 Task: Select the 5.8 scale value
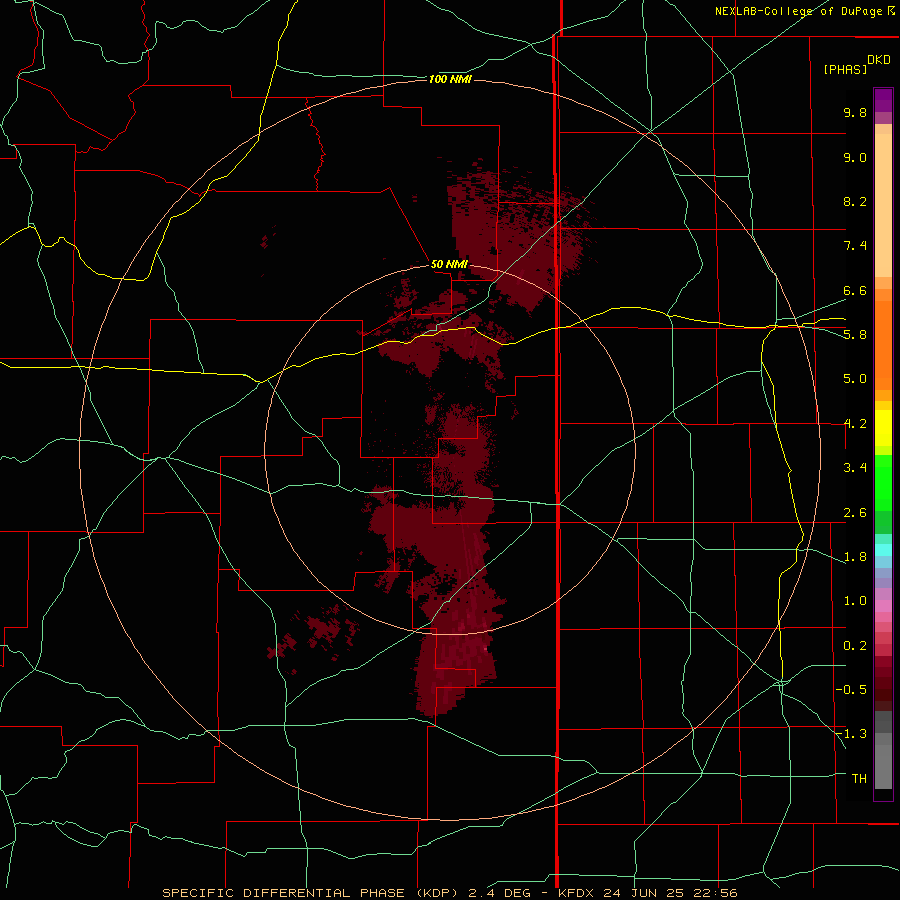[x=855, y=335]
